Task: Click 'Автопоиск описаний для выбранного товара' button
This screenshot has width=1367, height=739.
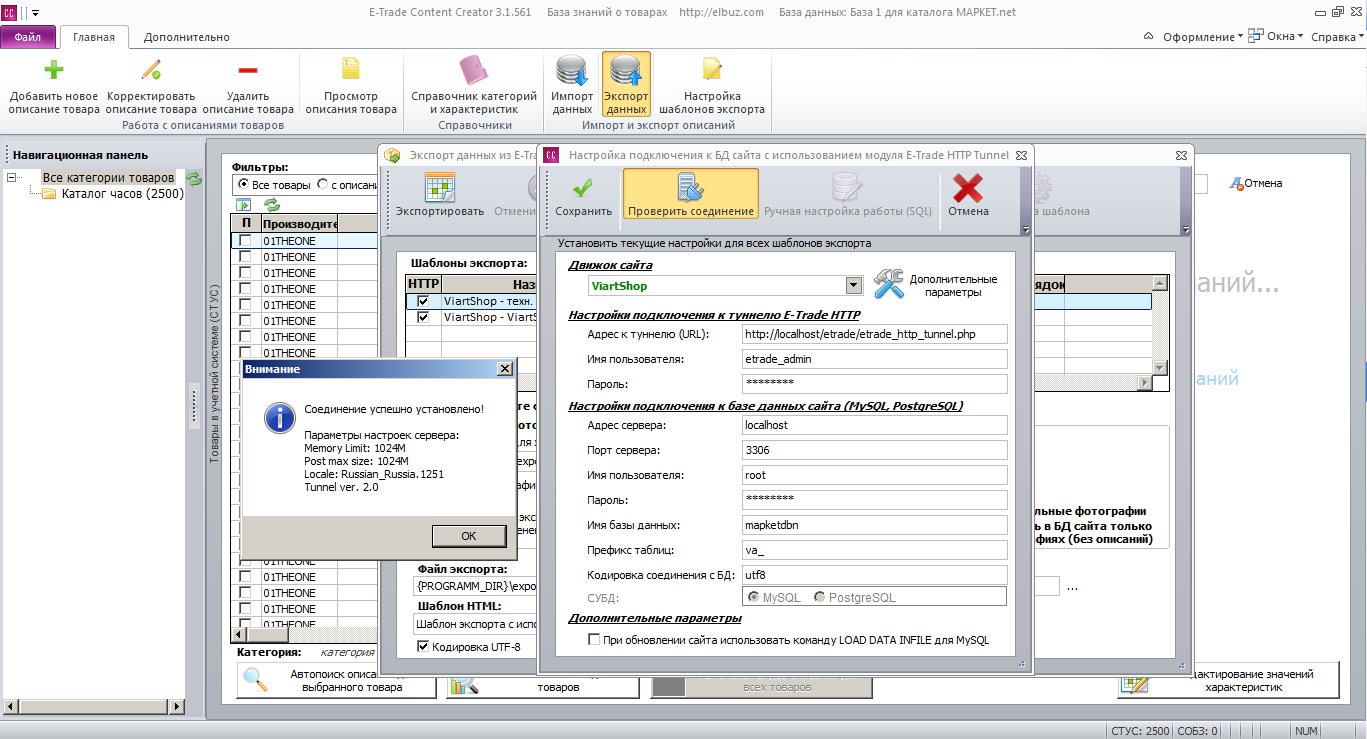Action: pos(337,681)
